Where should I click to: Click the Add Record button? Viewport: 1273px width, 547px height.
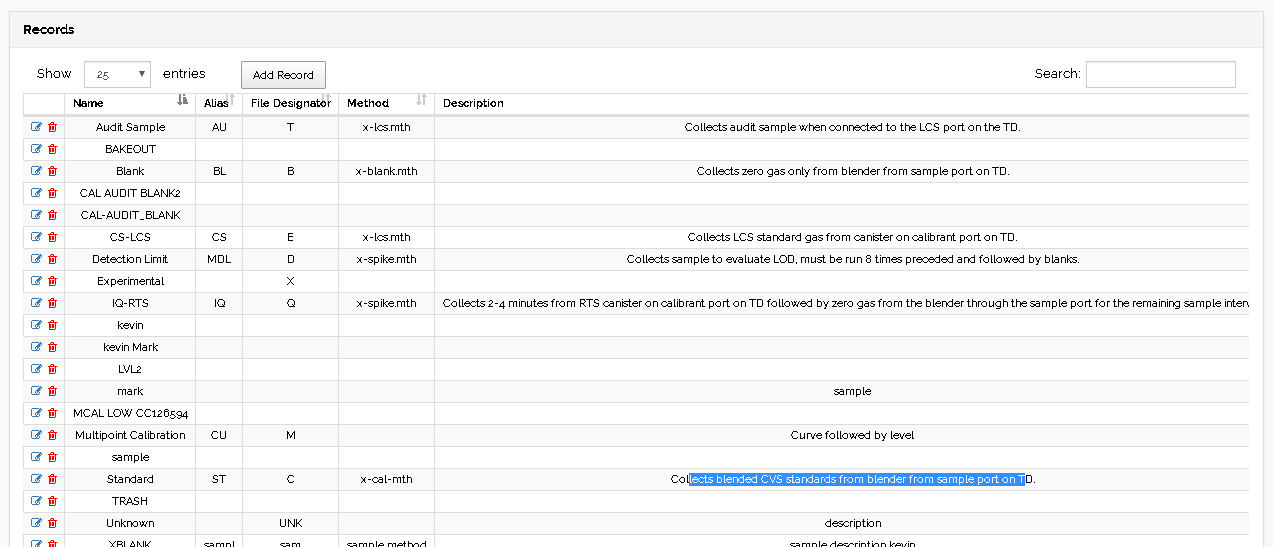(283, 75)
